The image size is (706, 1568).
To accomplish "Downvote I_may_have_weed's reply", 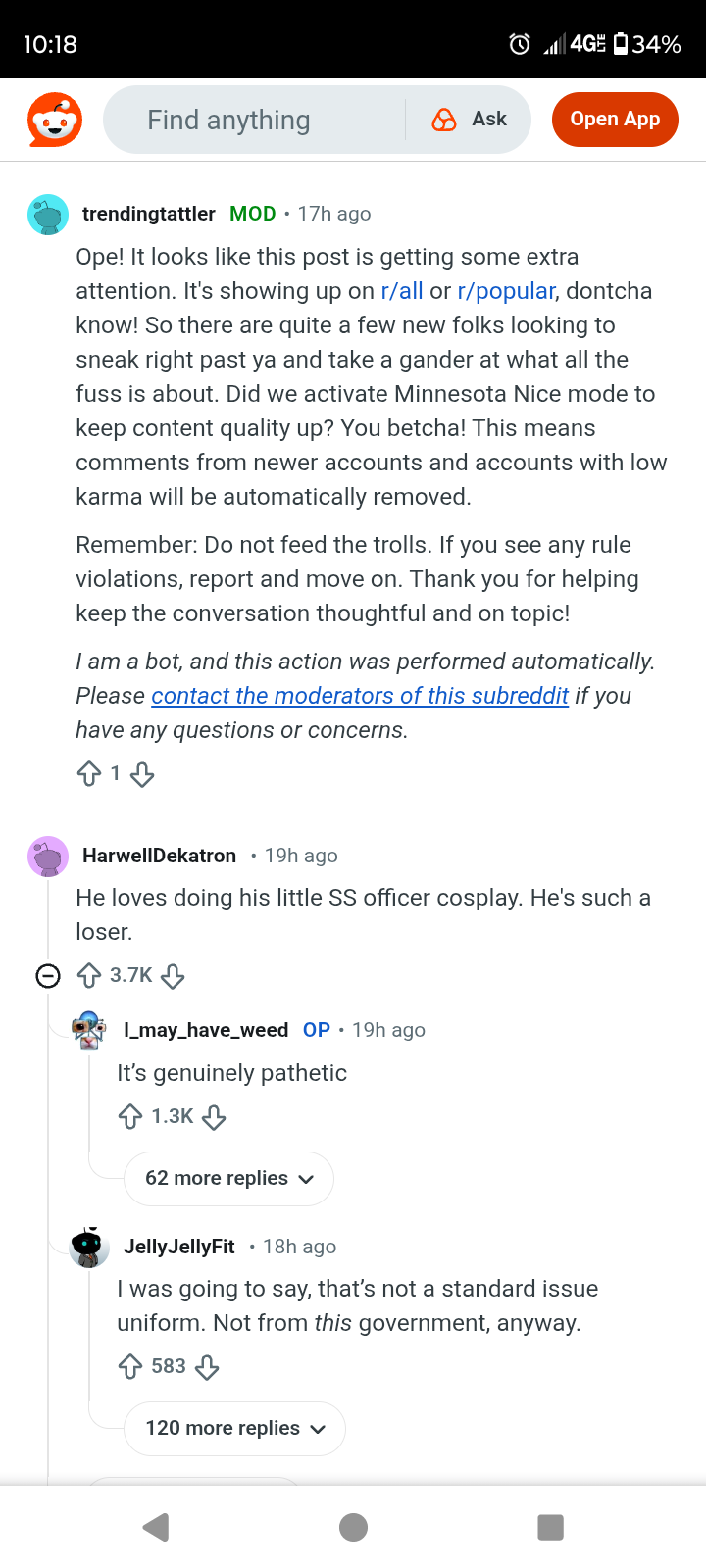I will 214,1116.
